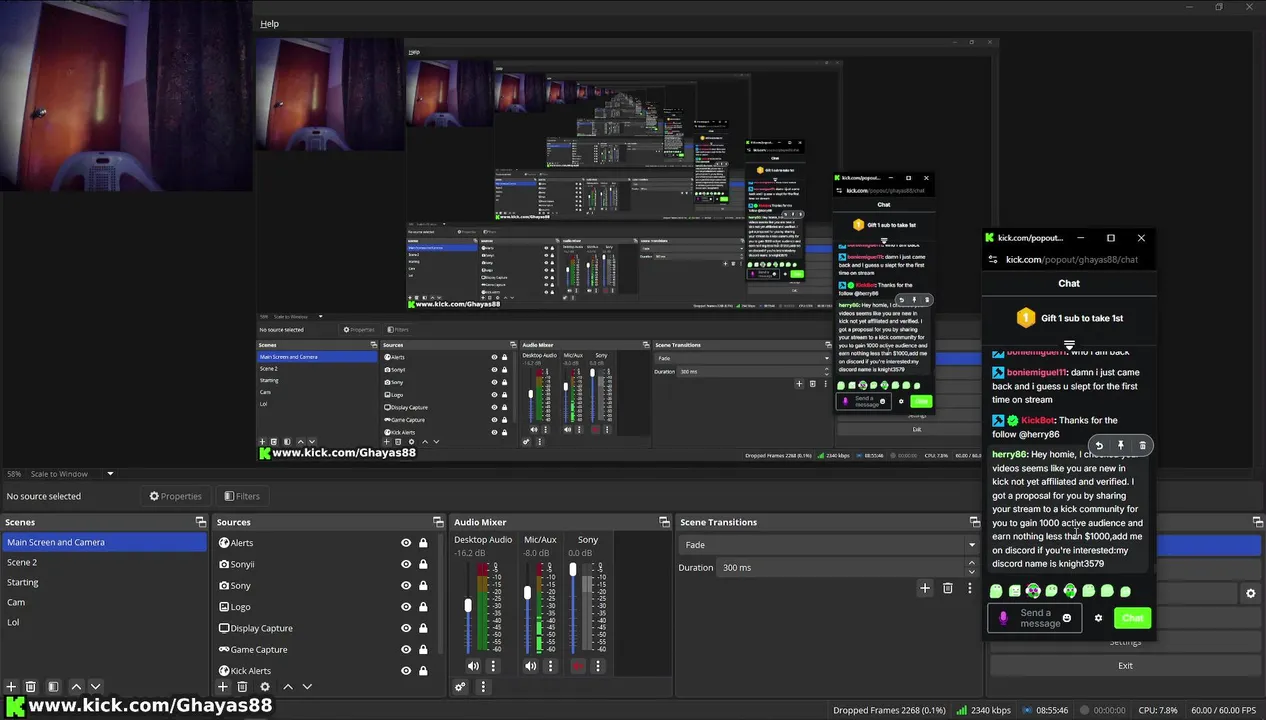Pop out the Scenes dock

[x=201, y=522]
